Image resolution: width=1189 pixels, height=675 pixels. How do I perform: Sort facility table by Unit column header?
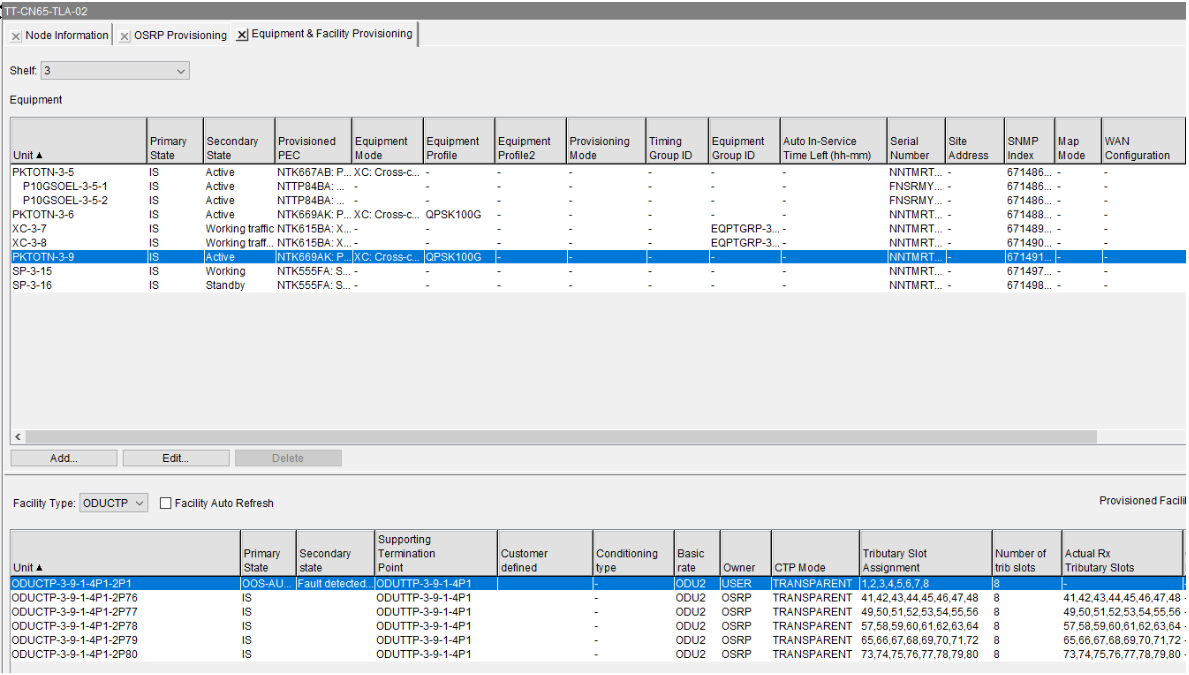125,554
